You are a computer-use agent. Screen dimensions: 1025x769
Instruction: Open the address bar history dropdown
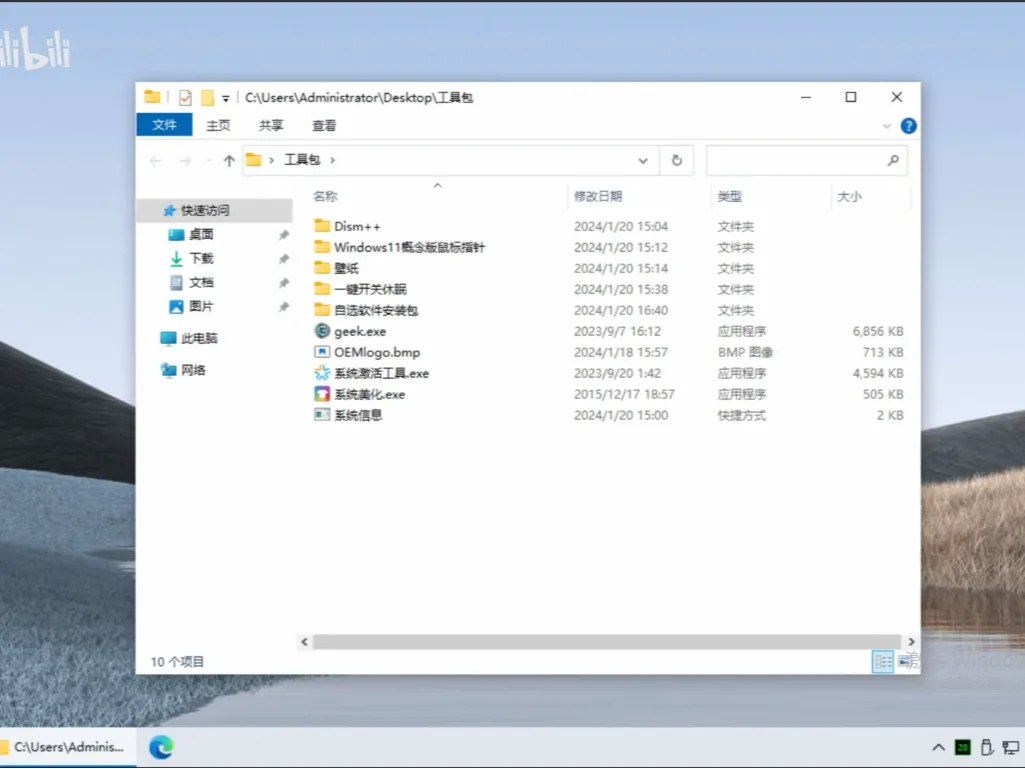[642, 160]
